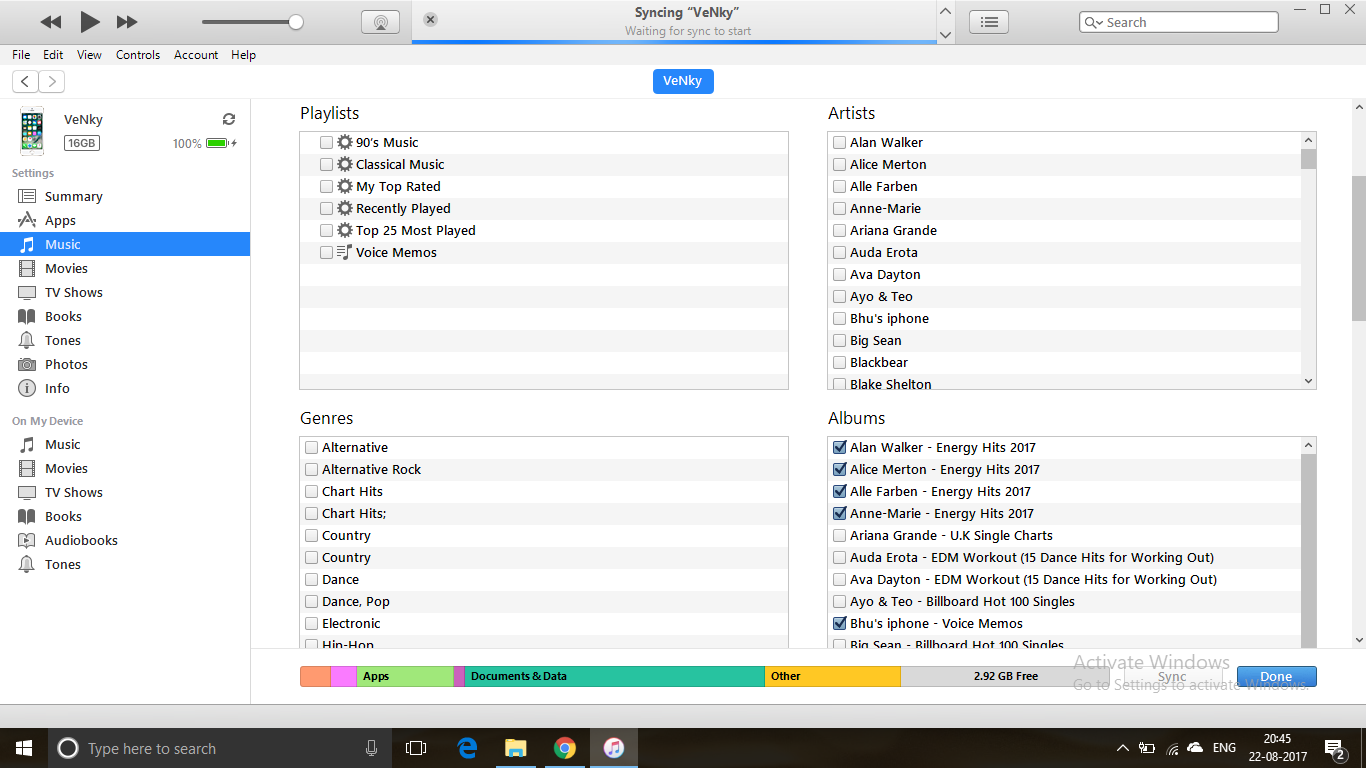Viewport: 1366px width, 768px height.
Task: Check the Ariana Grande - U.K Single Charts album
Action: click(x=840, y=536)
